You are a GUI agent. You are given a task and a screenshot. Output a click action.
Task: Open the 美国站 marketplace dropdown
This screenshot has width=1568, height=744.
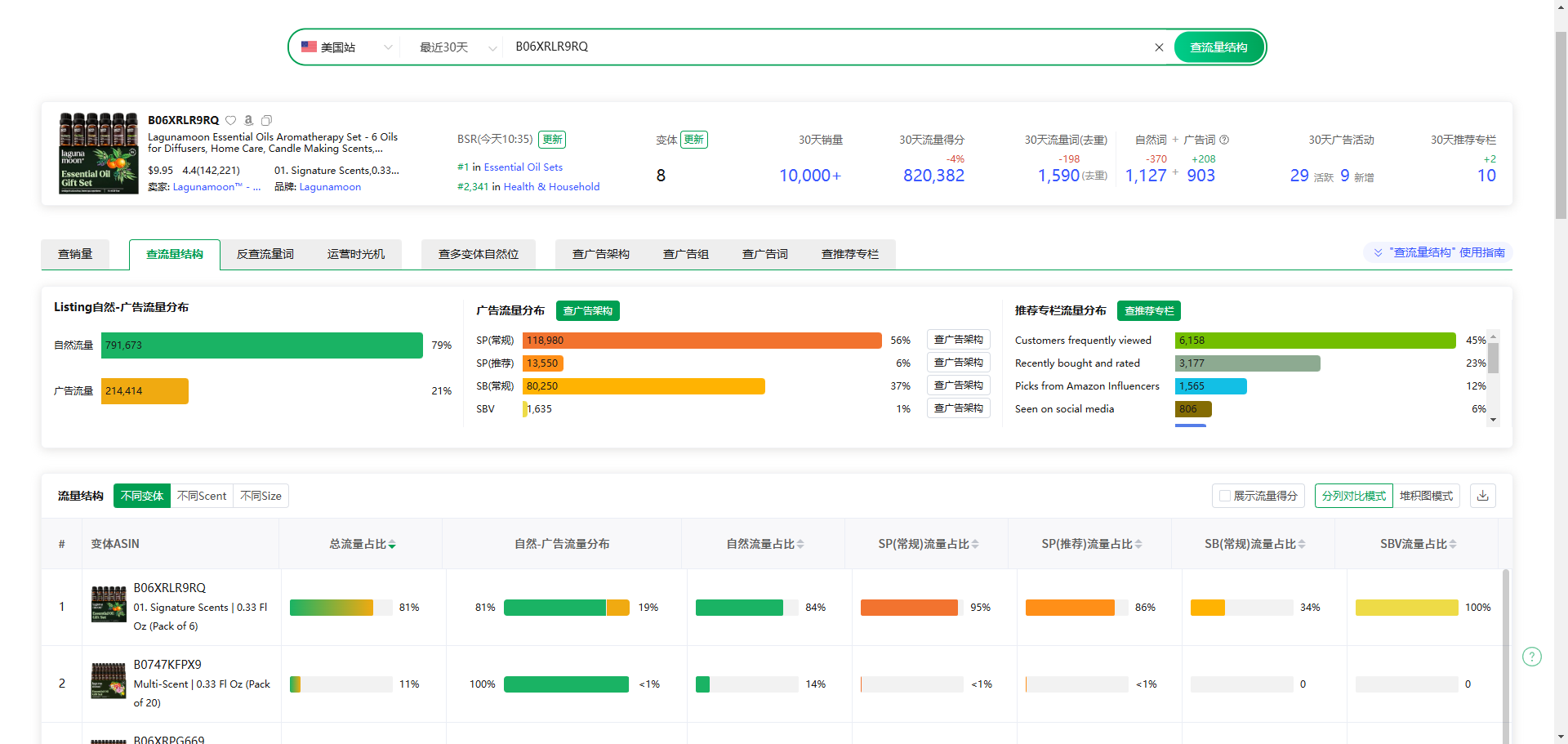coord(347,47)
